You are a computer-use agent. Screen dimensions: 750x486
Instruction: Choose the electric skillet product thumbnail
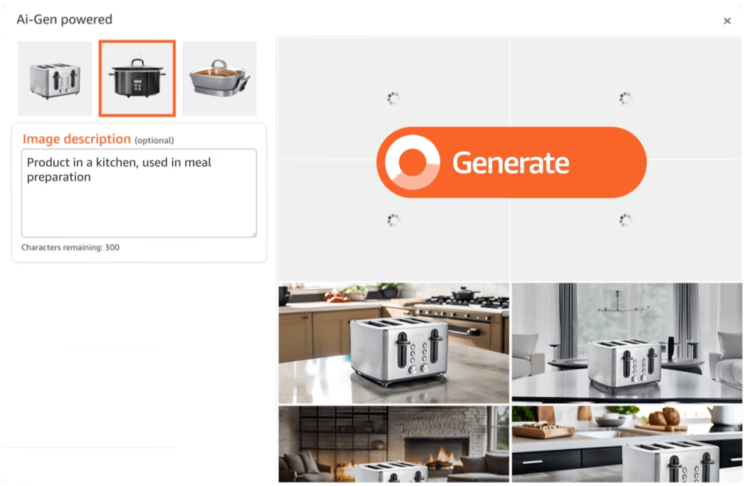click(x=220, y=78)
